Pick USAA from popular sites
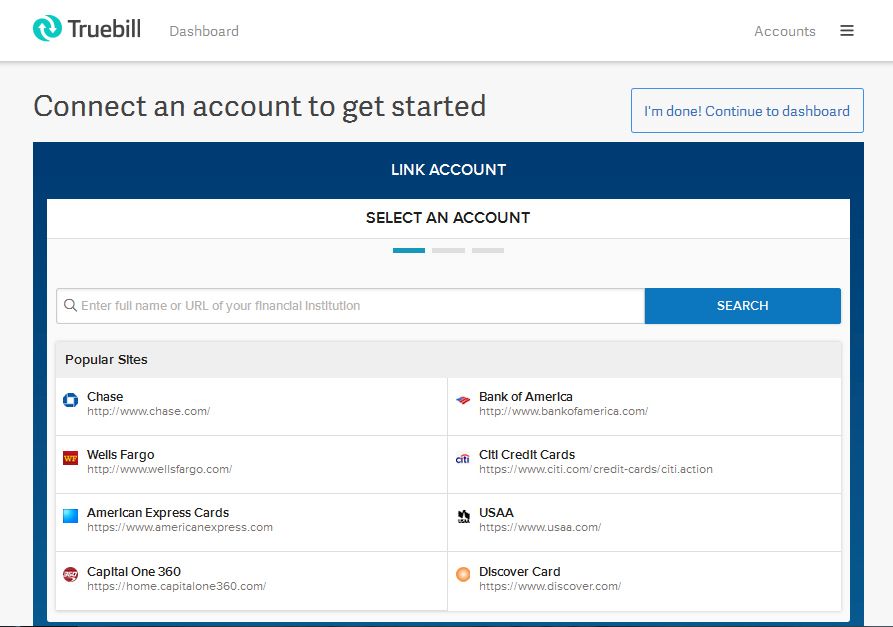The height and width of the screenshot is (627, 893). coord(496,513)
